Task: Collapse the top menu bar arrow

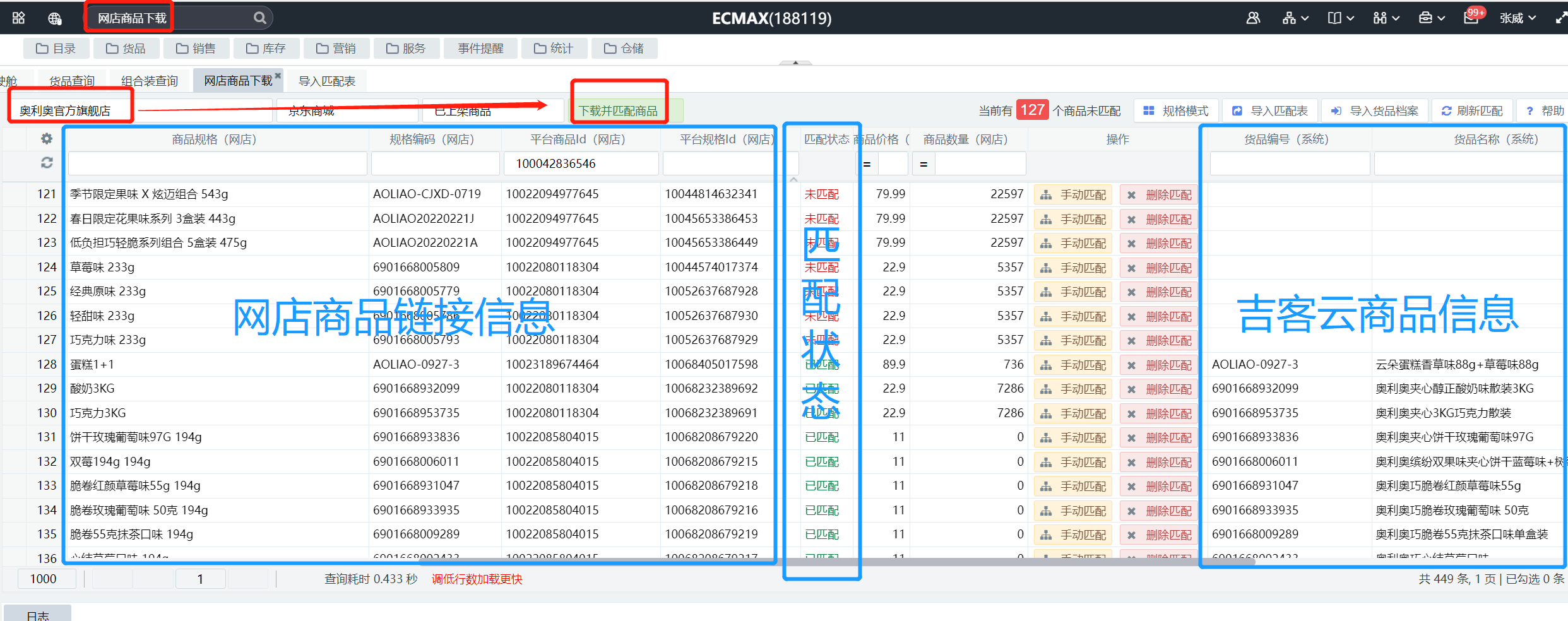Action: [795, 62]
